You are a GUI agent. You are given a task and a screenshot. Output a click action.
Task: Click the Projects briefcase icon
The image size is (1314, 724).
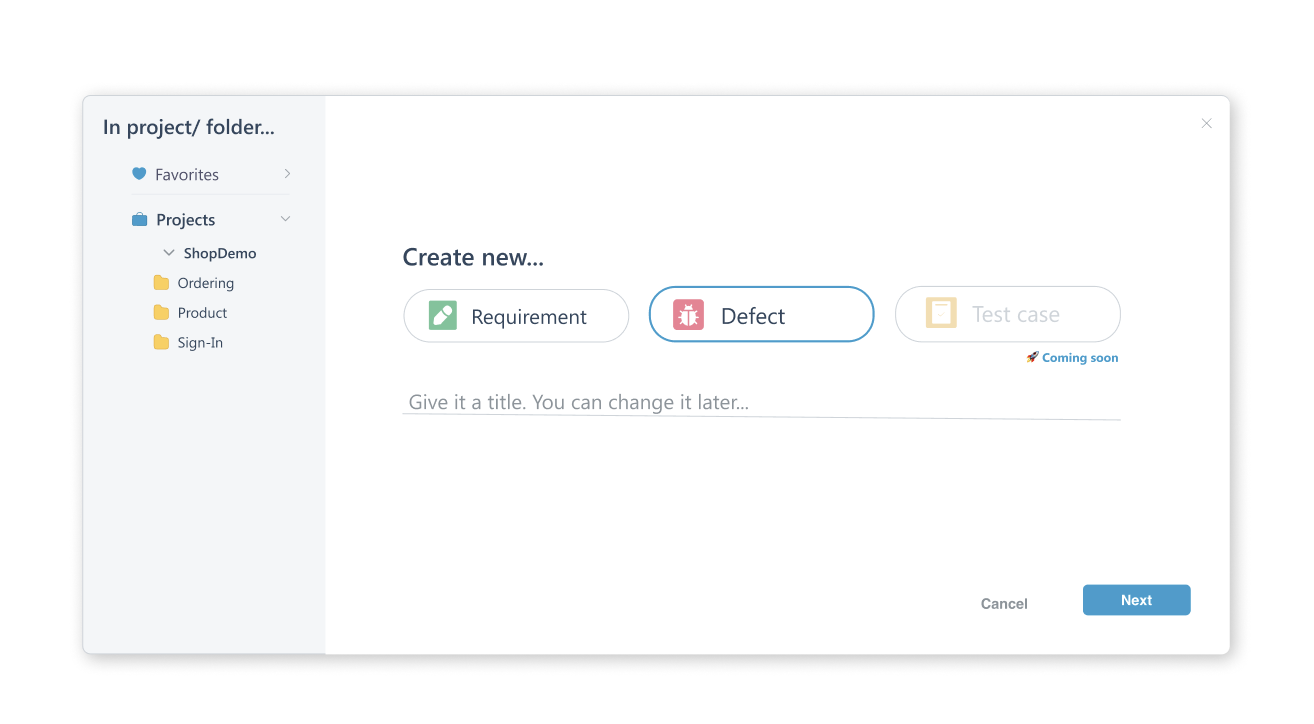[x=140, y=220]
